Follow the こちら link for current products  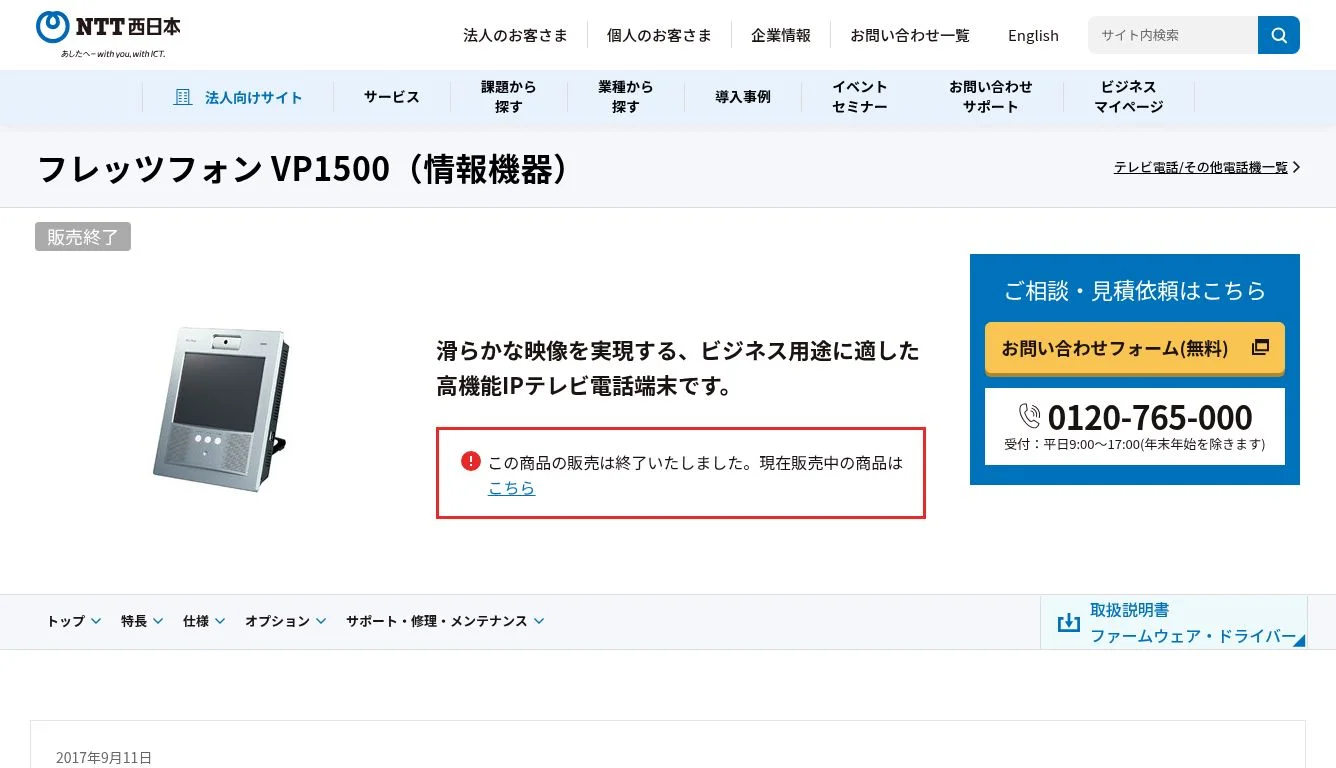pos(511,488)
